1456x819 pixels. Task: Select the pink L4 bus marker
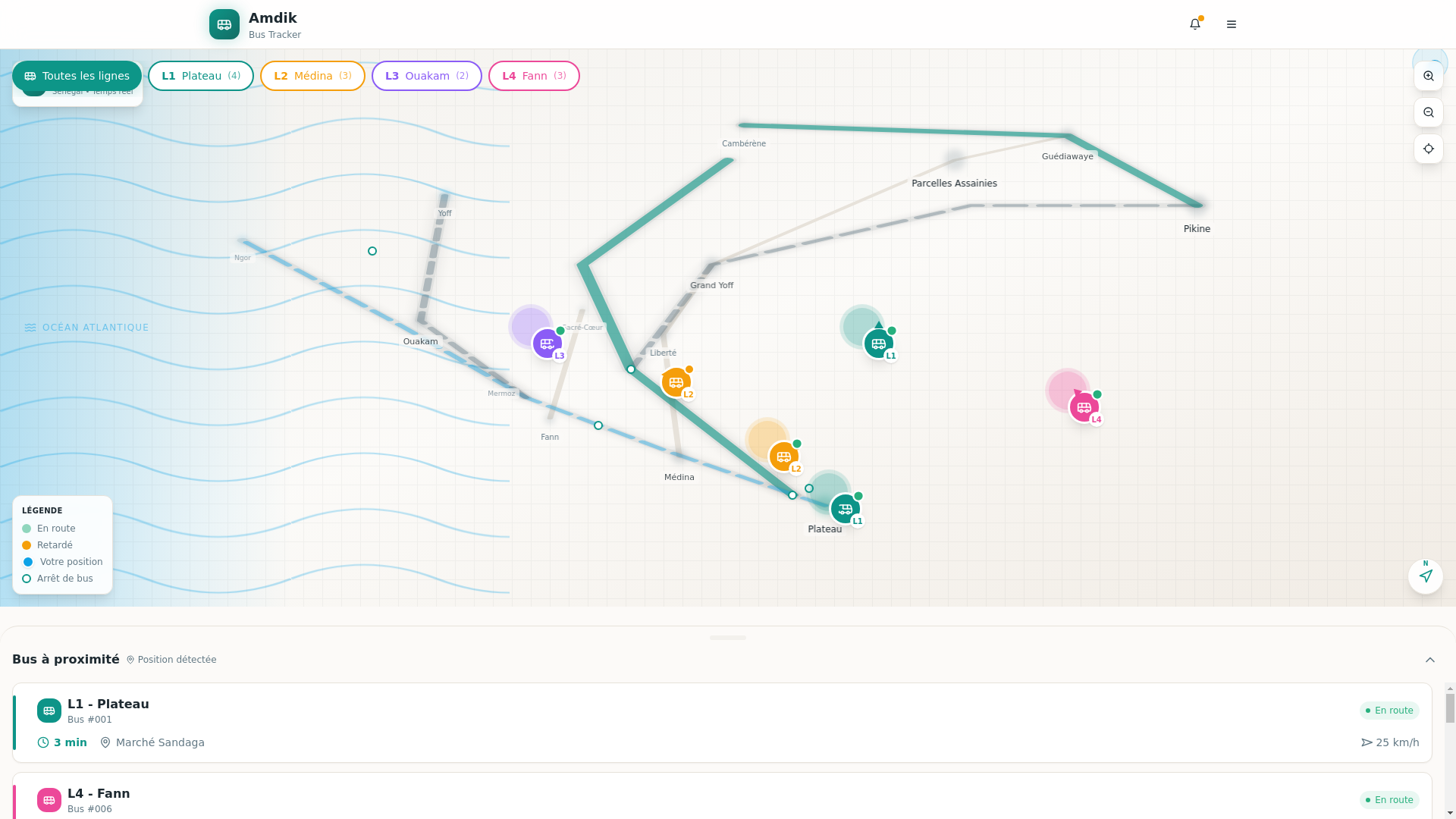click(x=1084, y=407)
